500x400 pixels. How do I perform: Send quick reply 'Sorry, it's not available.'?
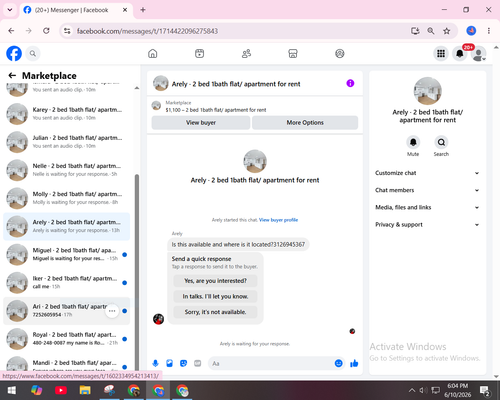pyautogui.click(x=215, y=312)
